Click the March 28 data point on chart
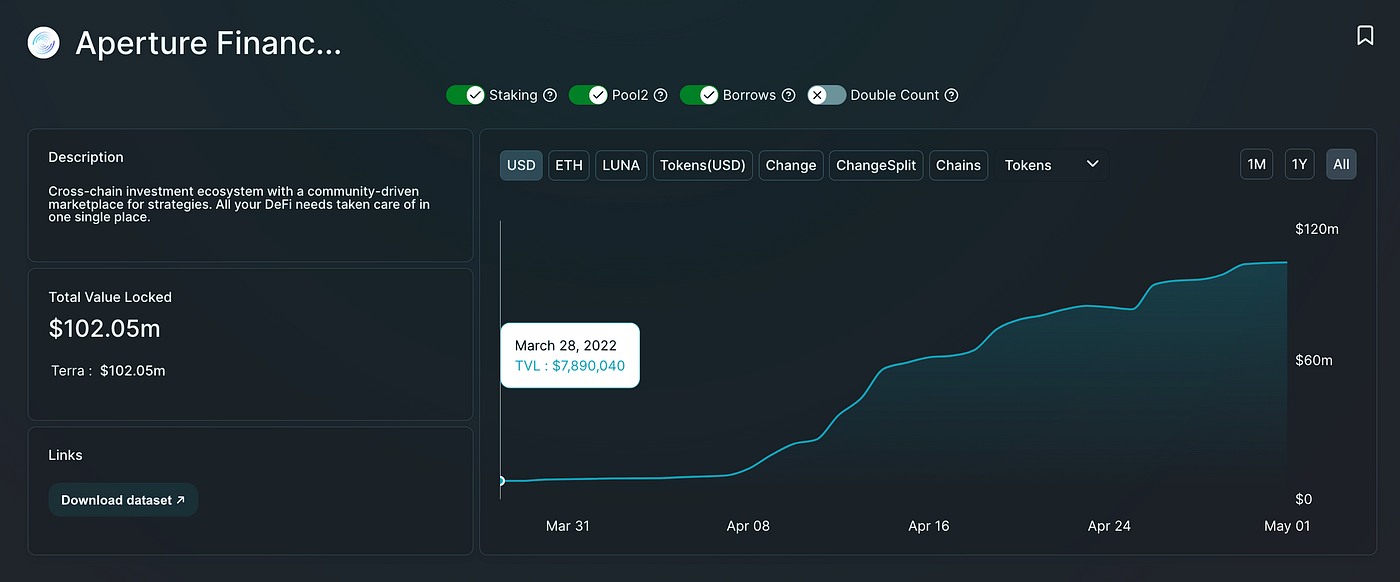The height and width of the screenshot is (582, 1400). tap(501, 481)
